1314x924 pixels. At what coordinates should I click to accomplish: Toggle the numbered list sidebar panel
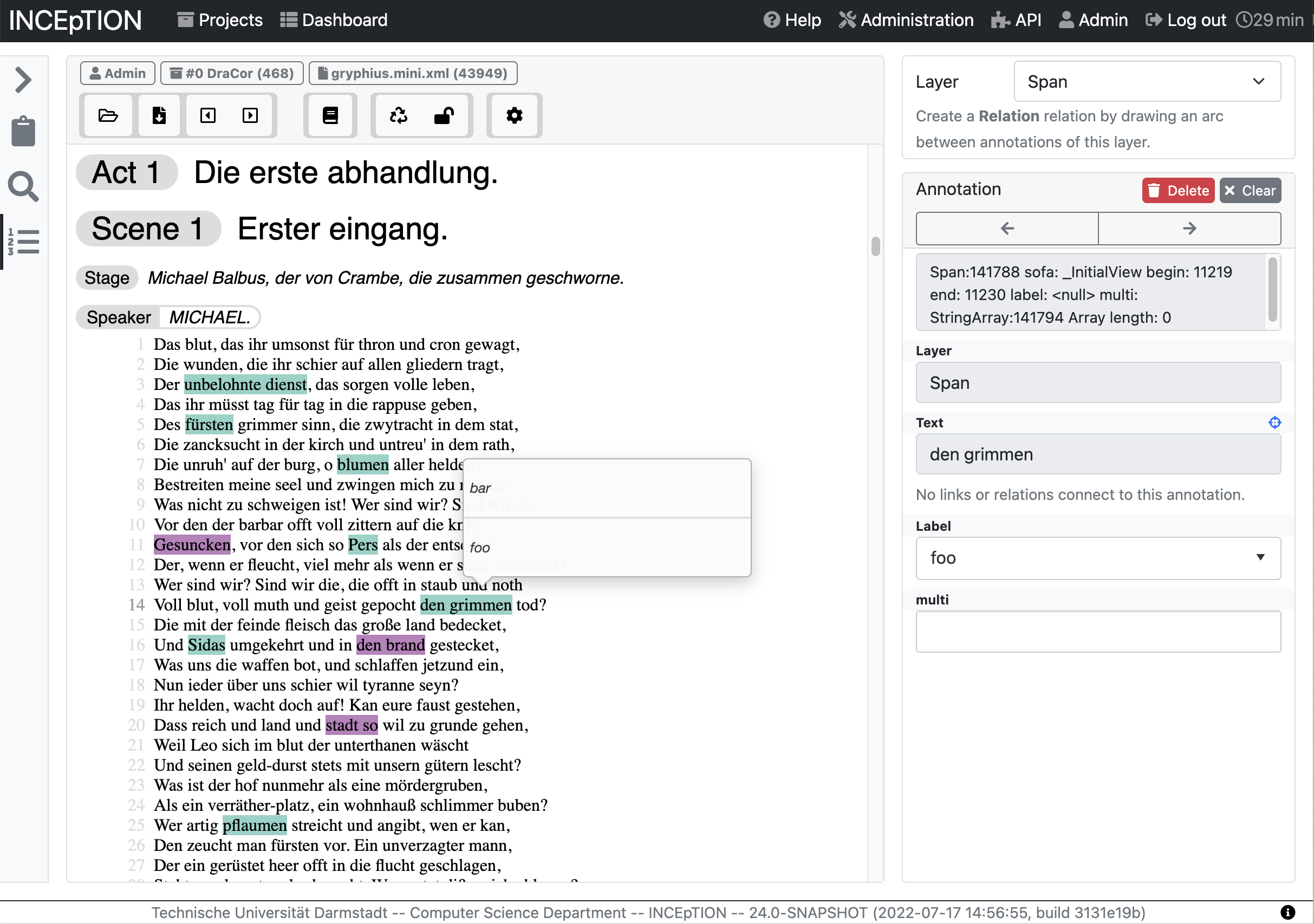click(23, 242)
